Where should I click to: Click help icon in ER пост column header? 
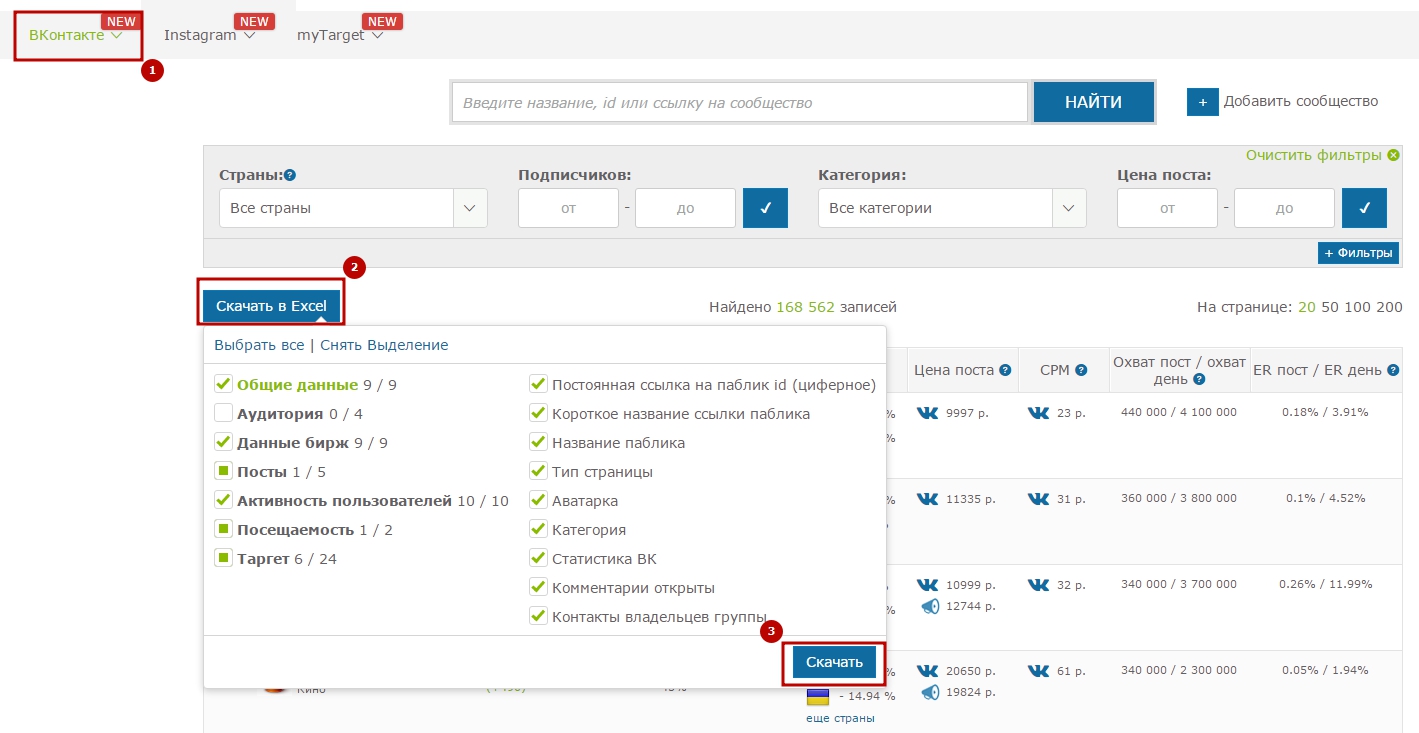click(1392, 370)
